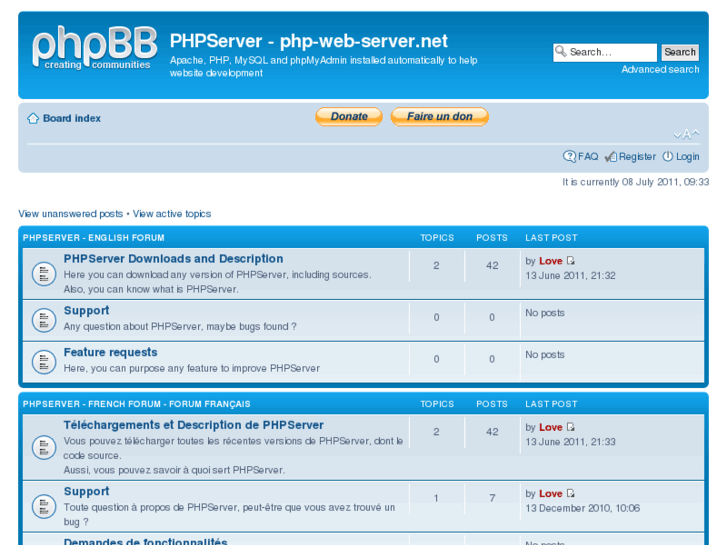The width and height of the screenshot is (727, 545).
Task: Open French Support forum
Action: [x=87, y=491]
